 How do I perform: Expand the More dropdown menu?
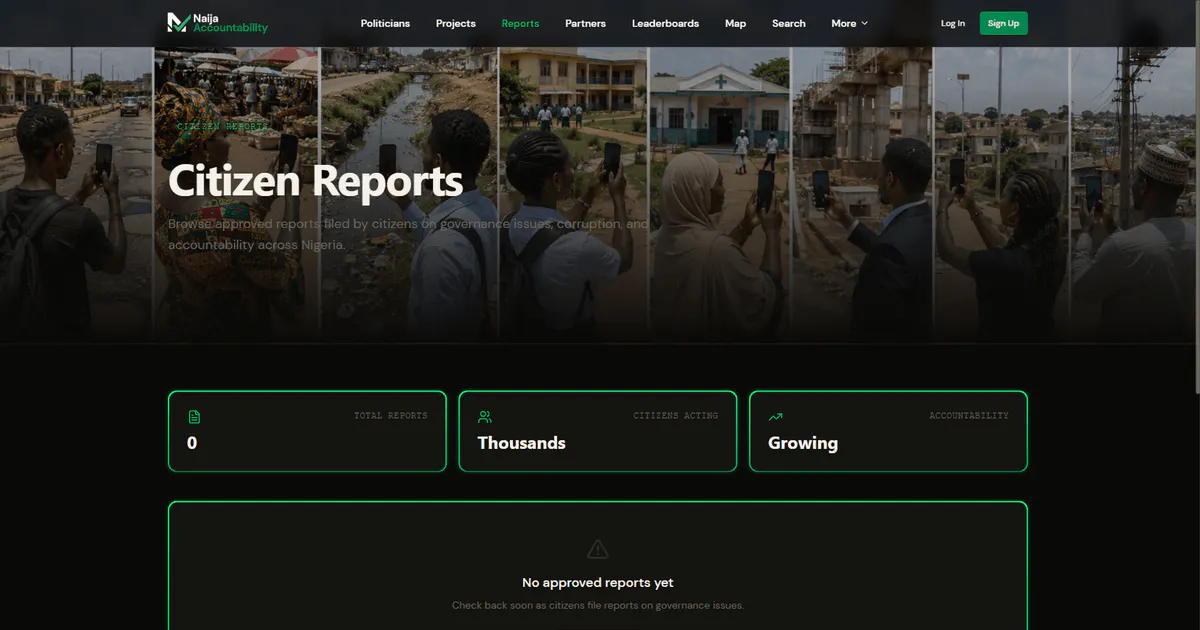tap(849, 23)
